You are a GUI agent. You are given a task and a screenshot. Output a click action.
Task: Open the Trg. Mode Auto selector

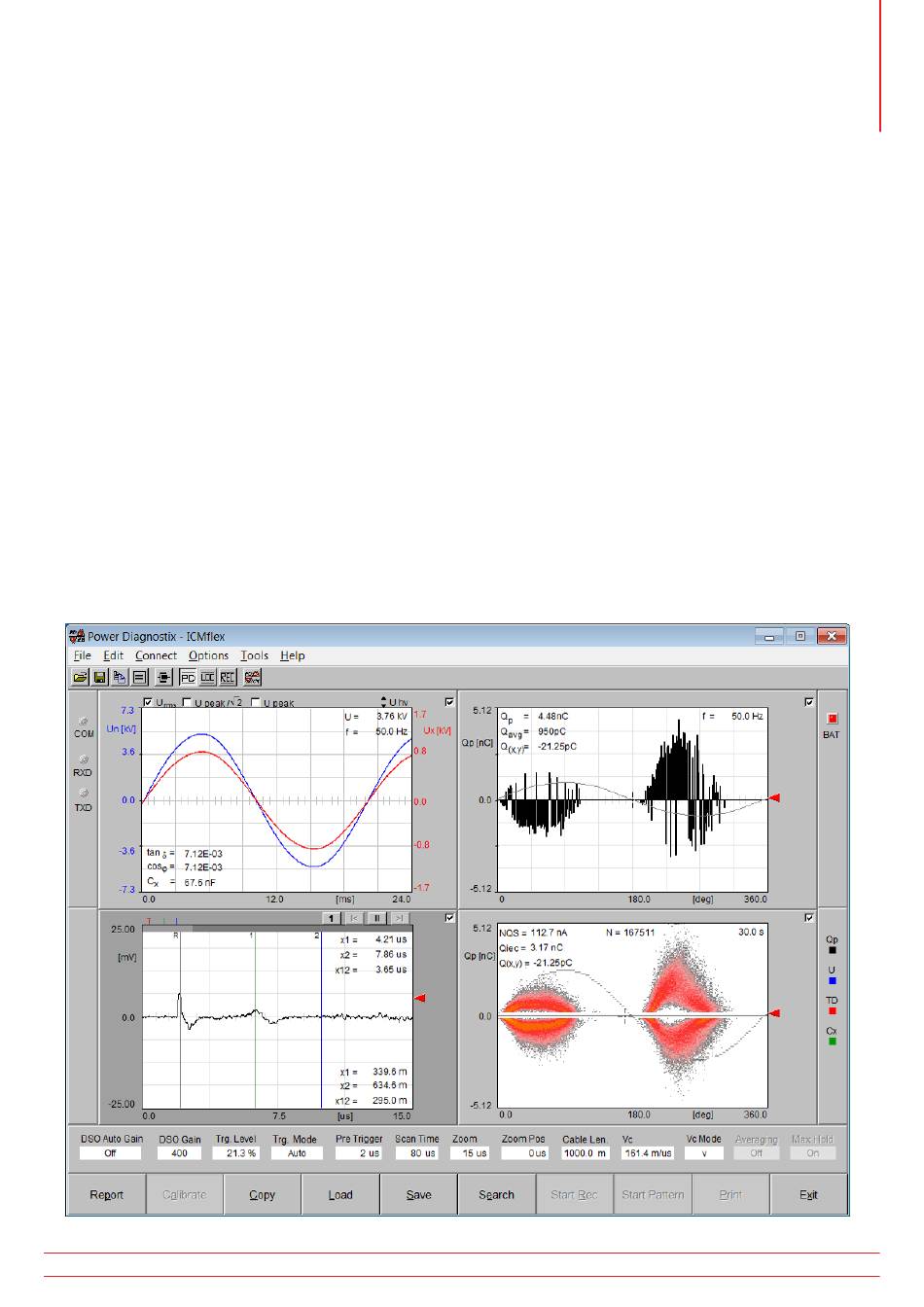point(297,1153)
